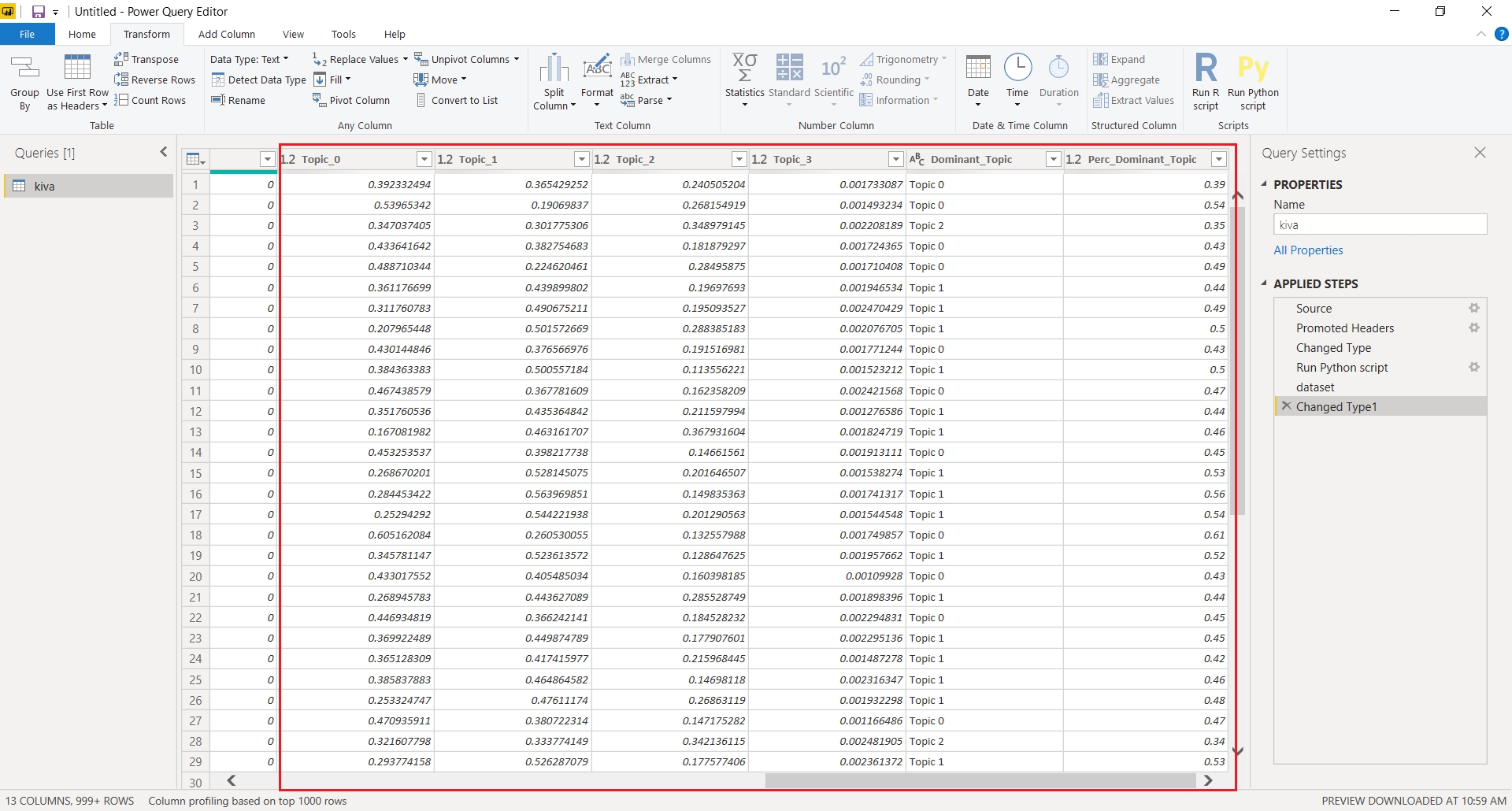Open the Dominant_Topic column filter dropdown
The height and width of the screenshot is (811, 1512).
[1053, 159]
